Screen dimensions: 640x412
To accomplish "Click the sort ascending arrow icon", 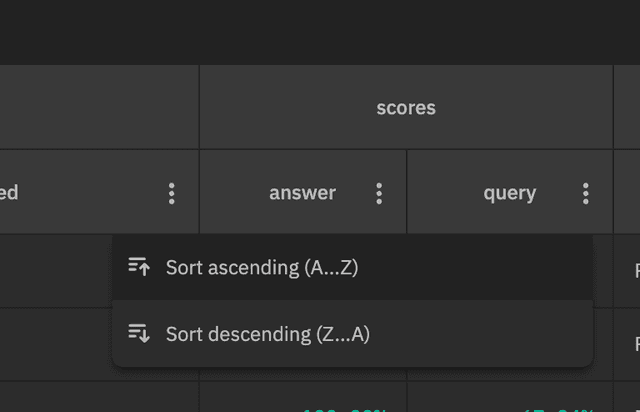I will point(139,267).
